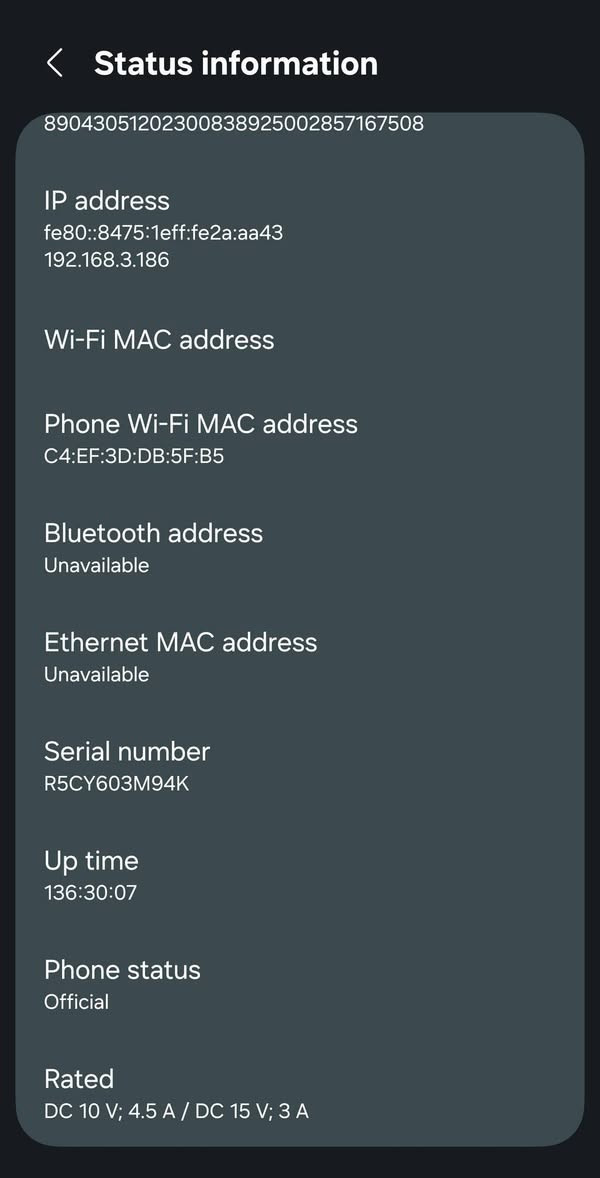Select the Ethernet MAC address label
The width and height of the screenshot is (600, 1178).
click(x=180, y=642)
